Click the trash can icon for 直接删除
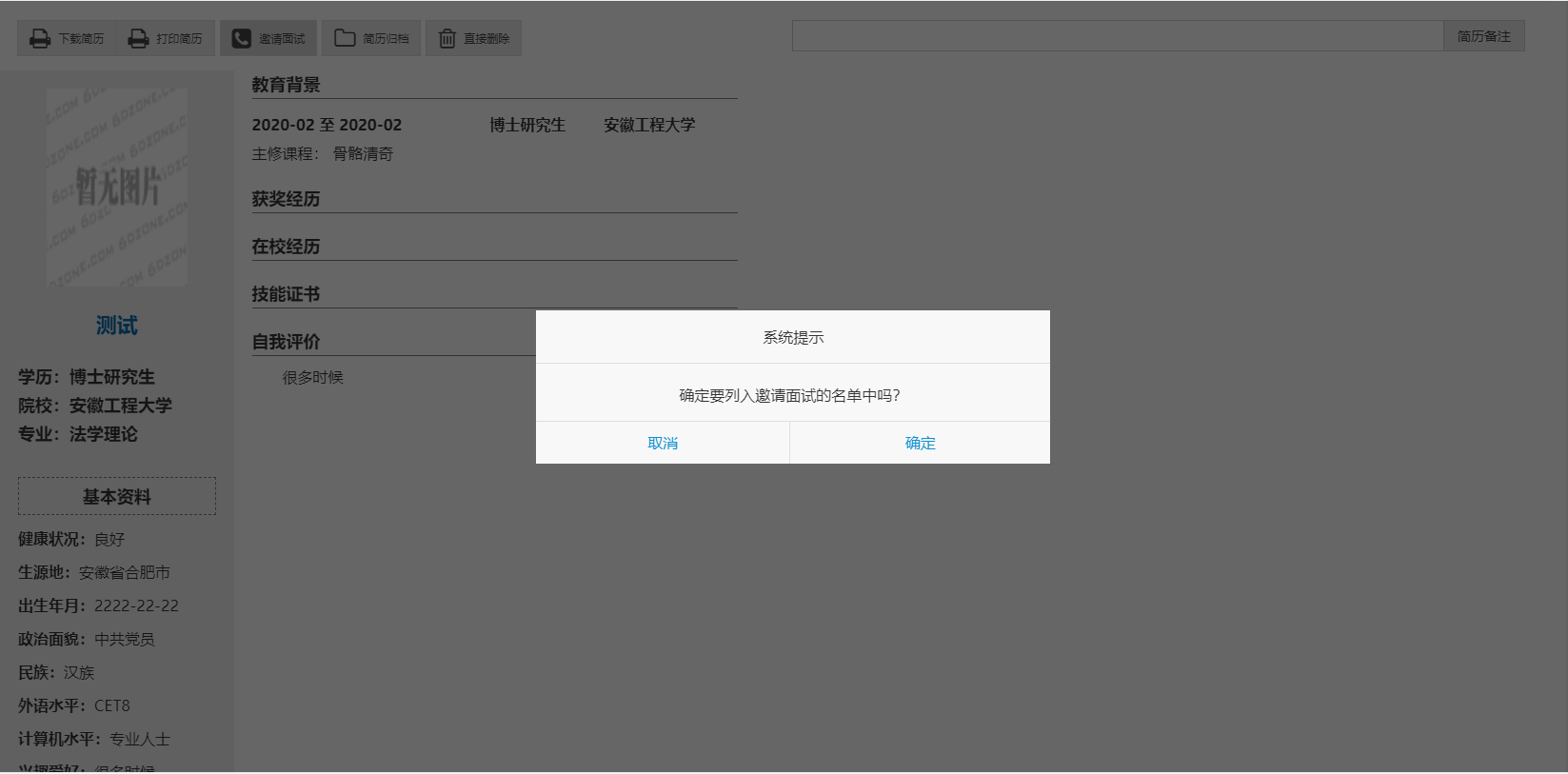This screenshot has height=774, width=1568. click(x=447, y=39)
